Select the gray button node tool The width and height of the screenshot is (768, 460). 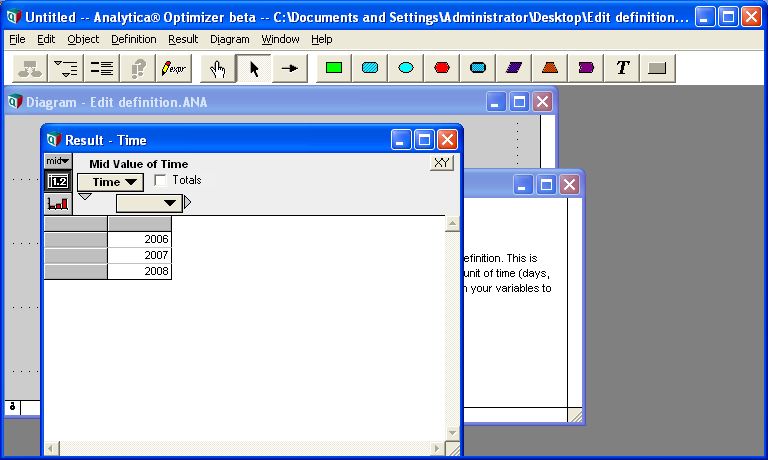pos(657,68)
